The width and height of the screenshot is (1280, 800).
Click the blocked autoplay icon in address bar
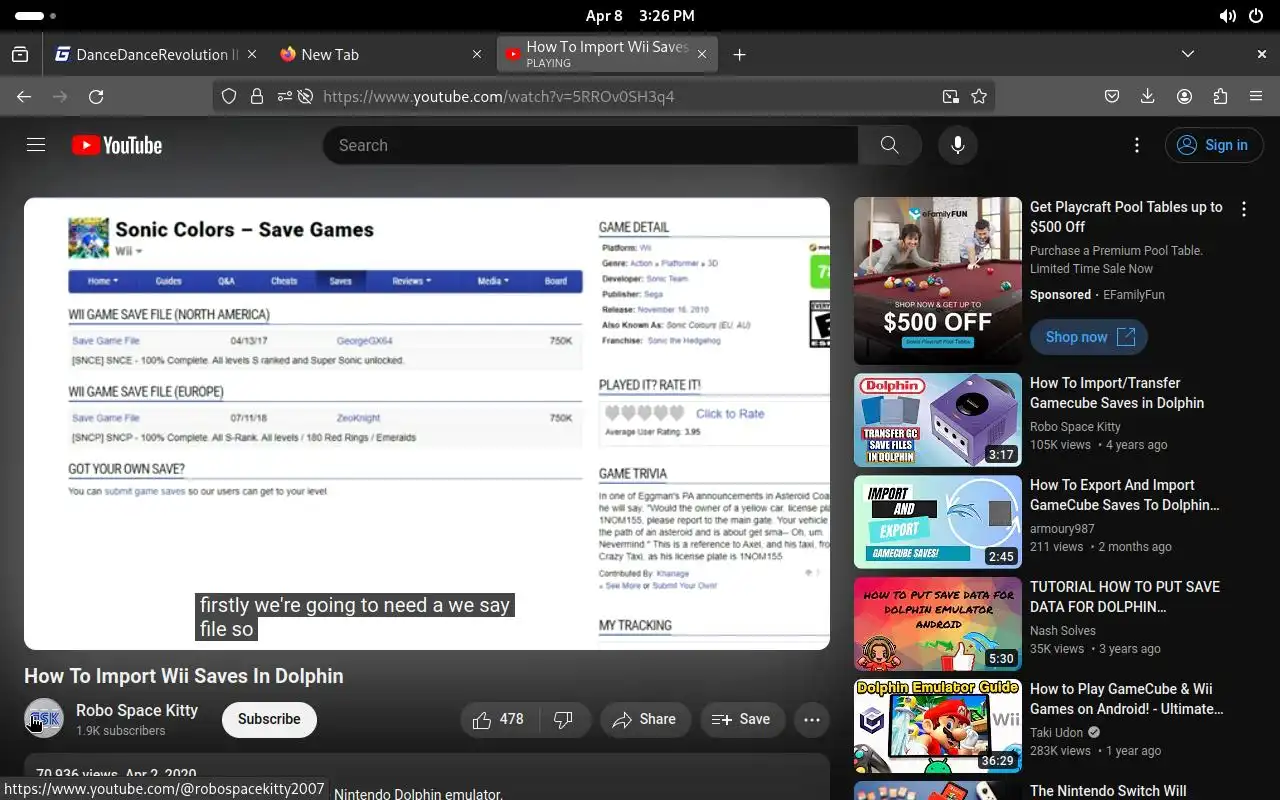pyautogui.click(x=306, y=96)
